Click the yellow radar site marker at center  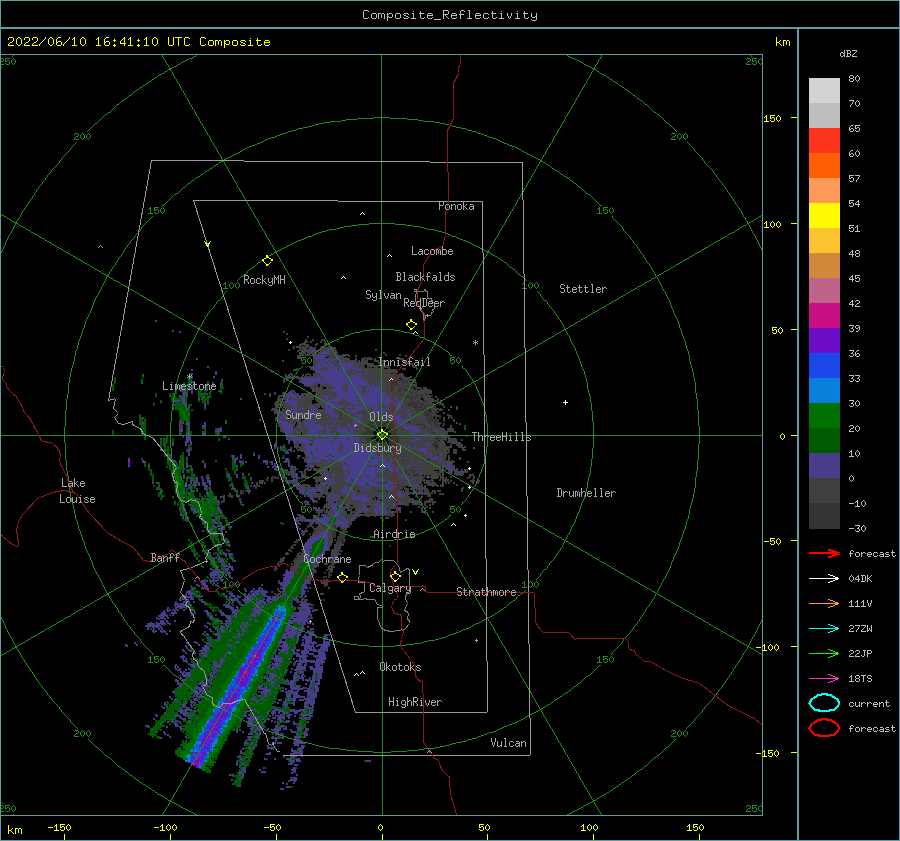point(382,435)
